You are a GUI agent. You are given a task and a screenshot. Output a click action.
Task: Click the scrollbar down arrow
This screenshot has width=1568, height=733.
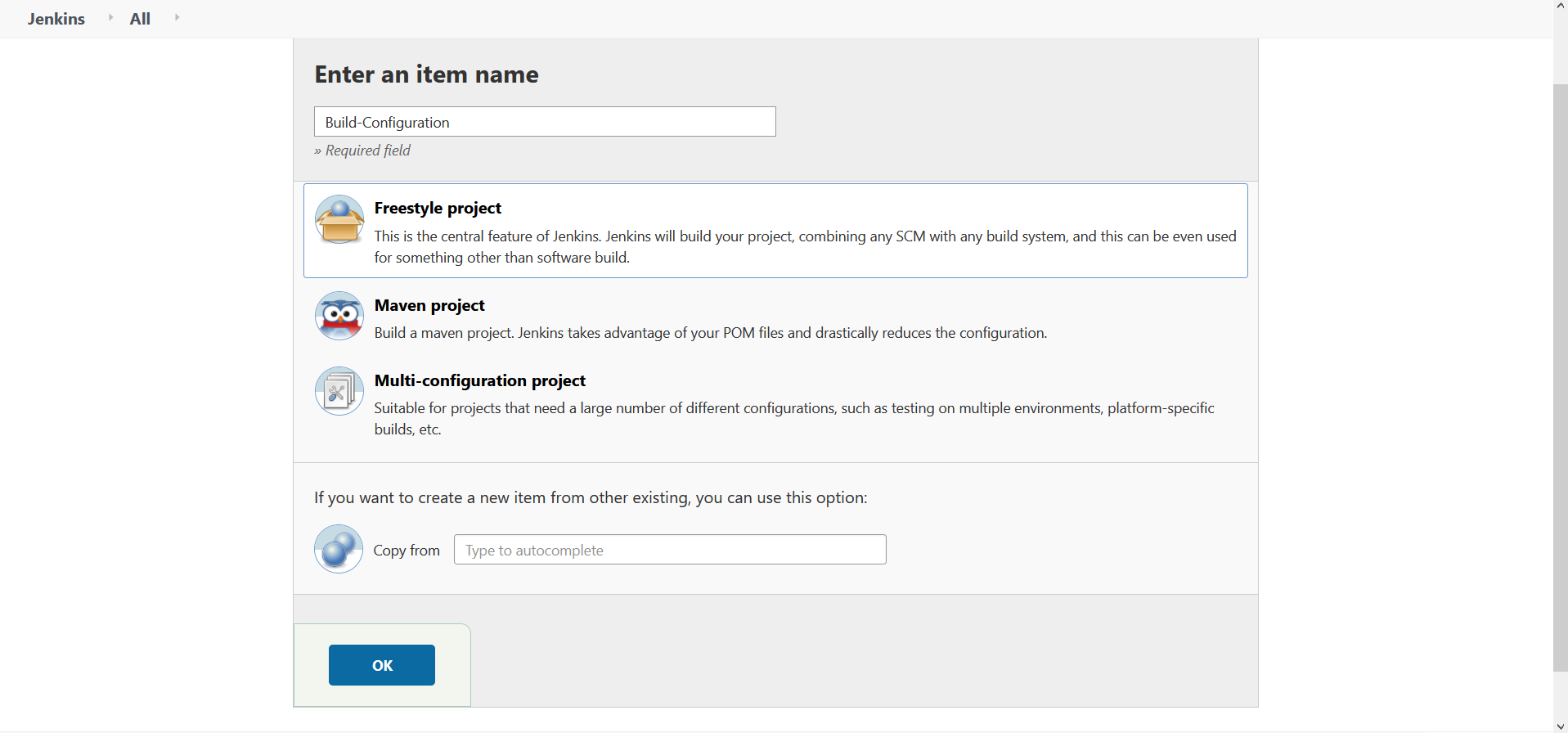[1561, 726]
